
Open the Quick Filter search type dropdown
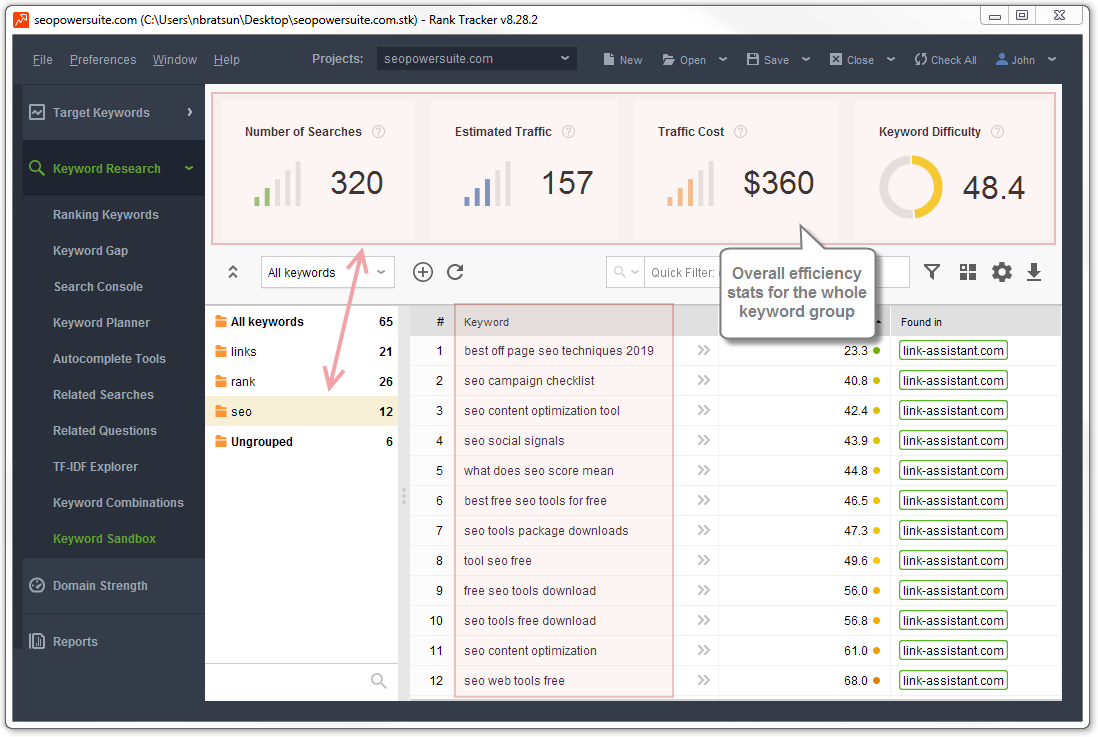(626, 272)
